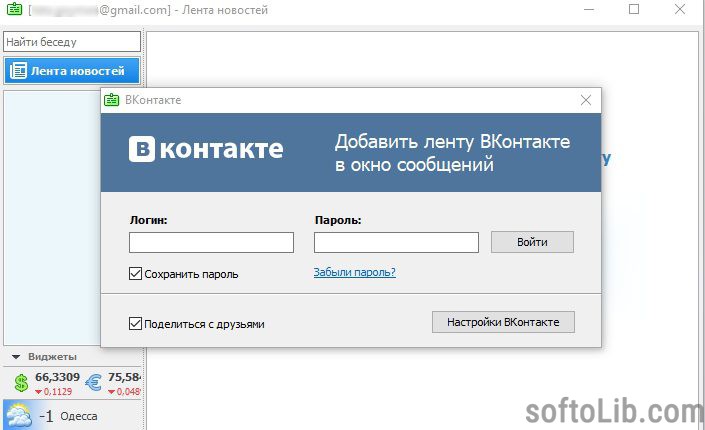Close the ВКонтакте dialog

(x=585, y=100)
